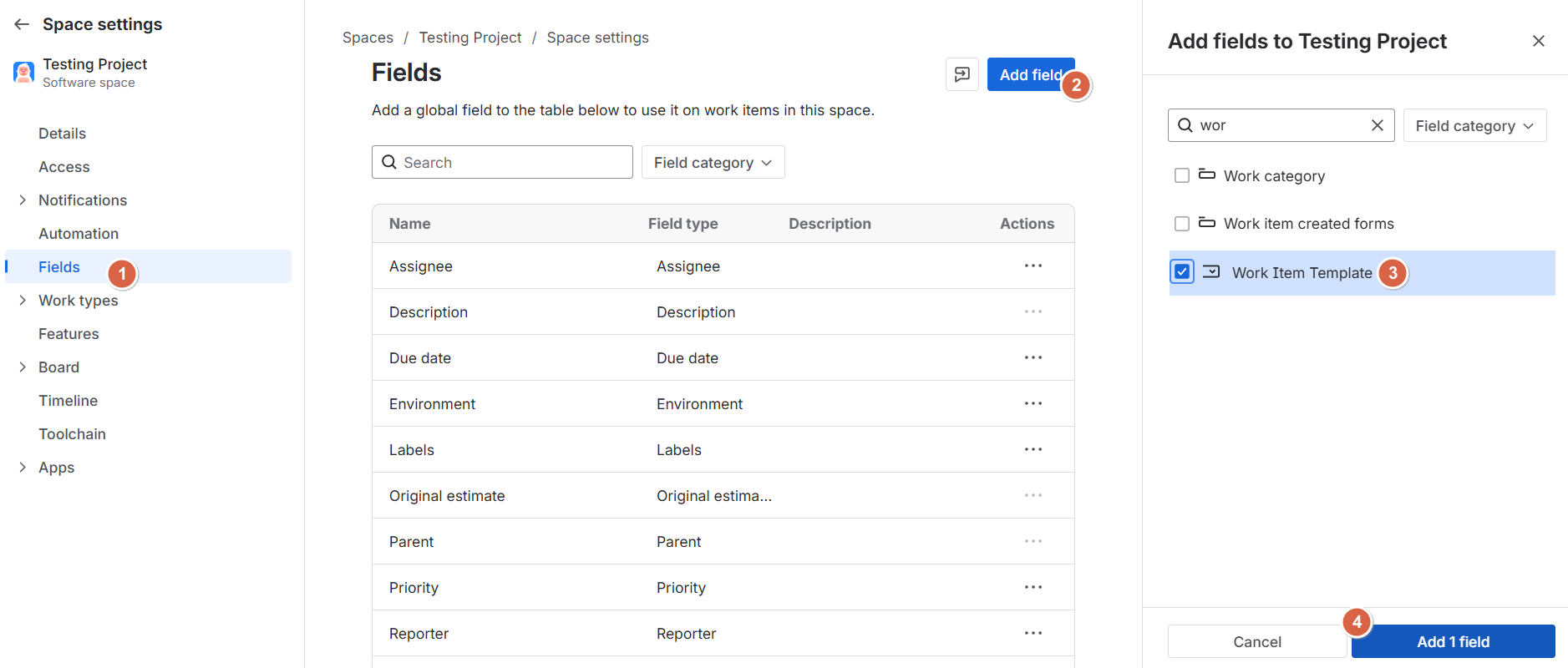Image resolution: width=1568 pixels, height=668 pixels.
Task: Open actions menu for Reporter row
Action: [x=1033, y=633]
